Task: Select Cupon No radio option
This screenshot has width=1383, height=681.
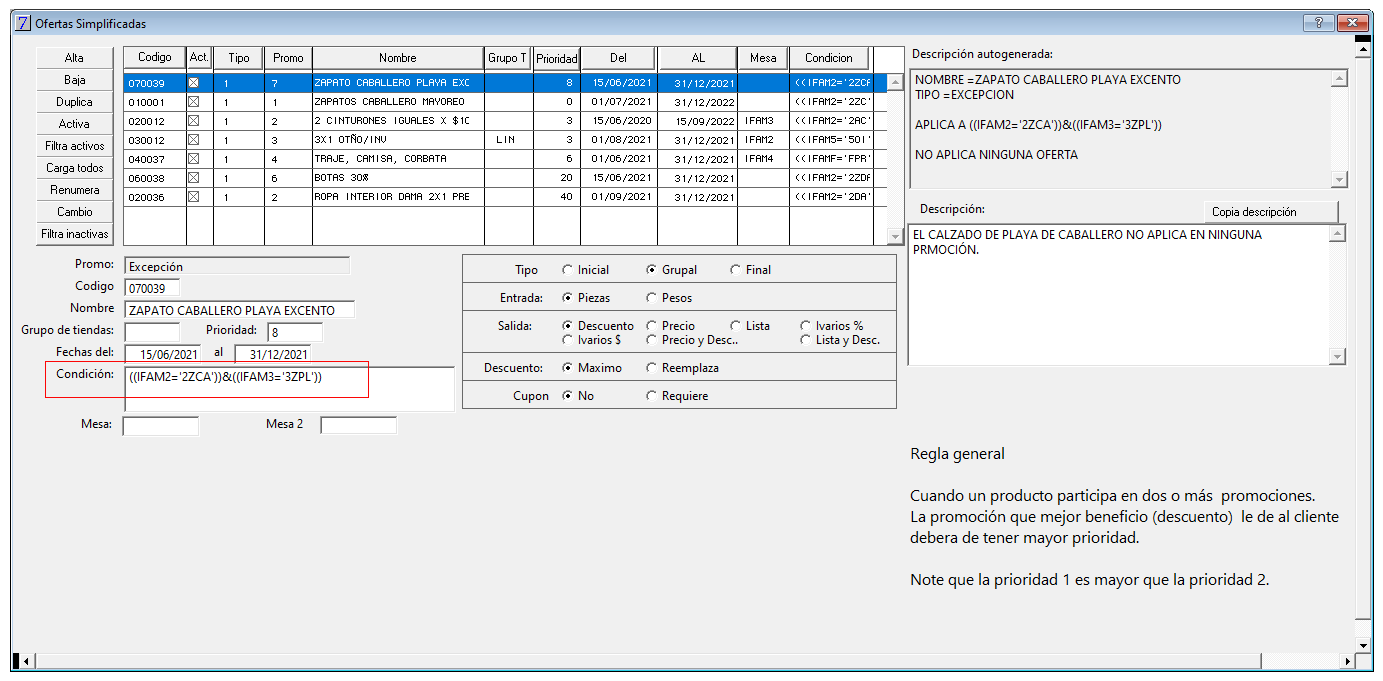Action: [x=578, y=396]
